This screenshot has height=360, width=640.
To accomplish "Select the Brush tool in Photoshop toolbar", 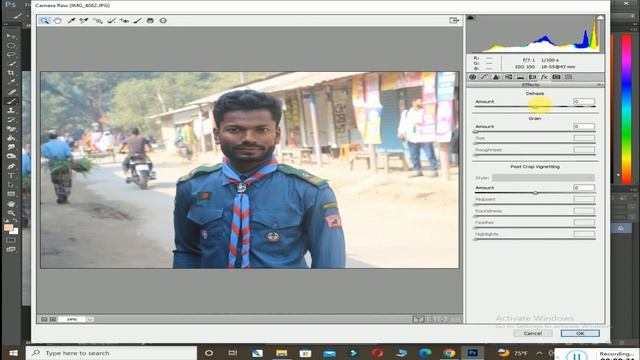I will pos(11,101).
